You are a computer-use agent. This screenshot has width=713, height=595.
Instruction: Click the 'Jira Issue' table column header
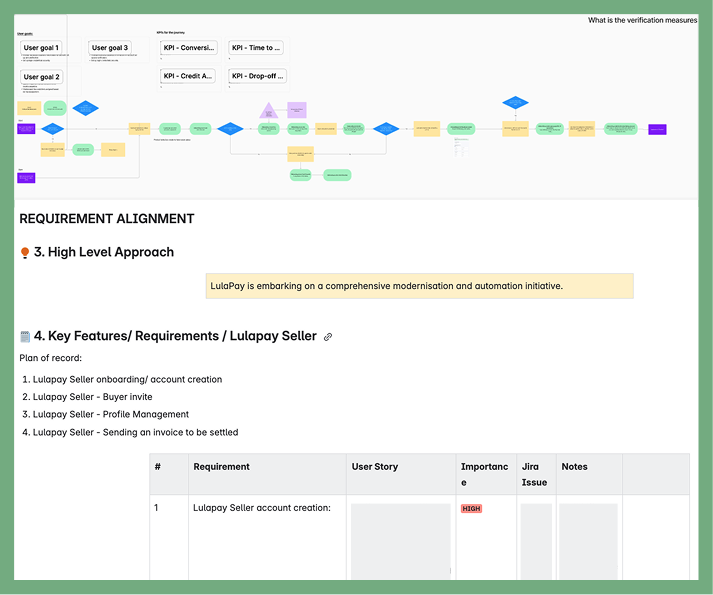[x=536, y=474]
